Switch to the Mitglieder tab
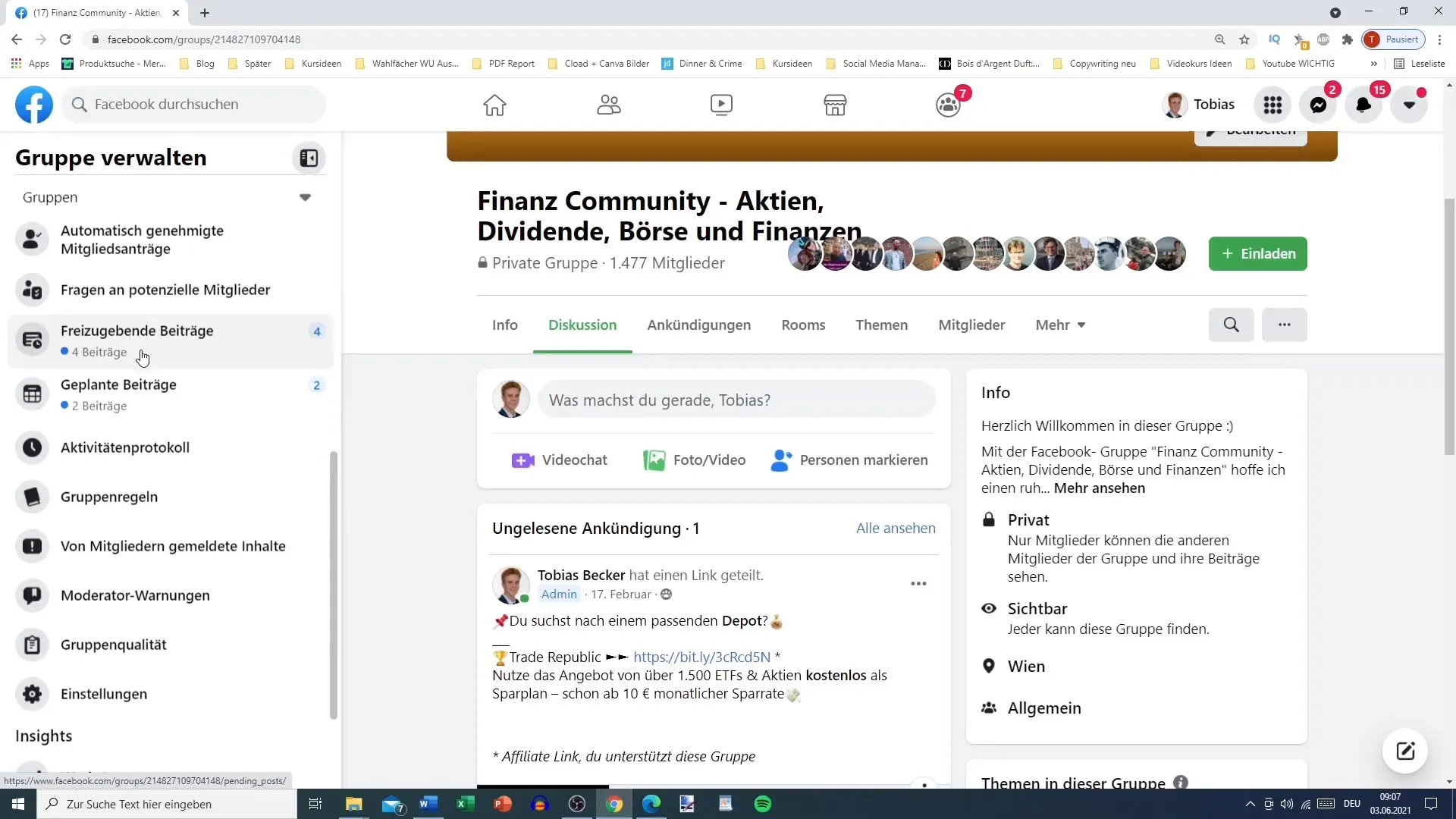This screenshot has width=1456, height=819. (x=971, y=324)
